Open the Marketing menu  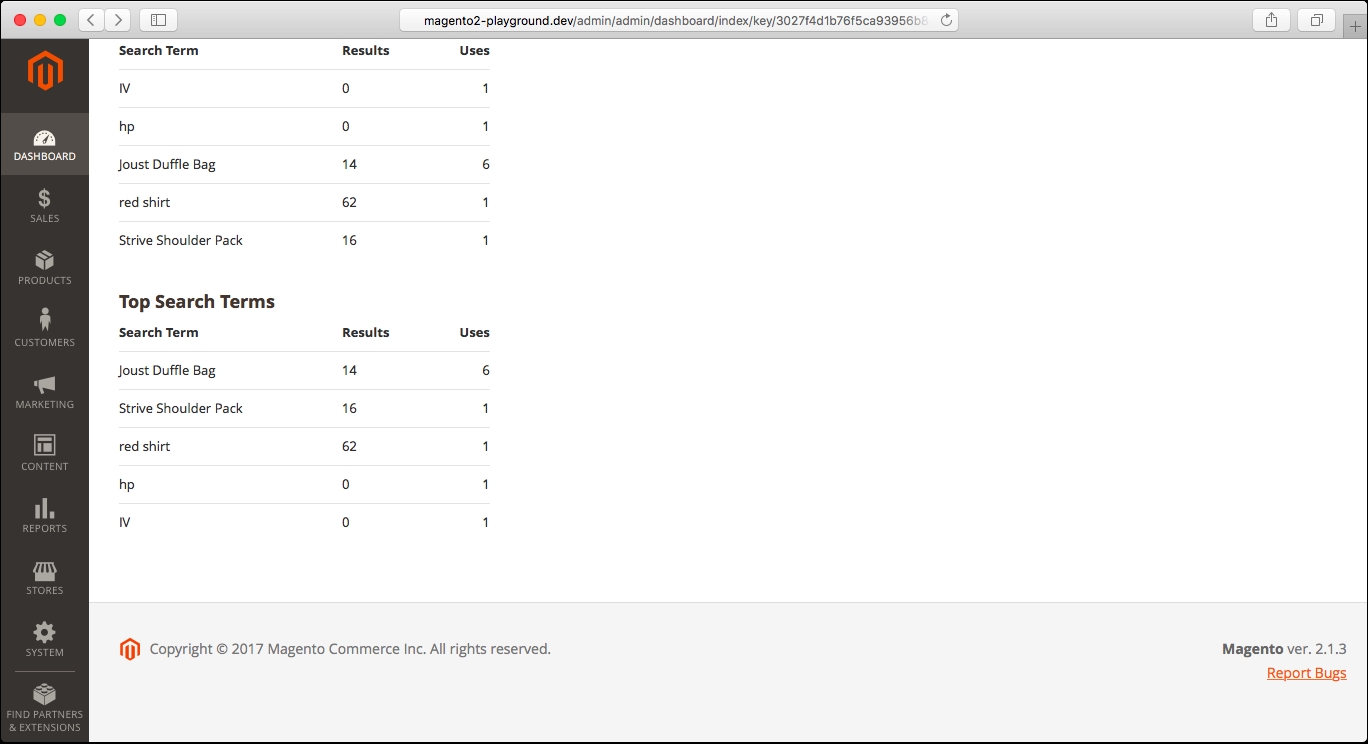[x=45, y=393]
